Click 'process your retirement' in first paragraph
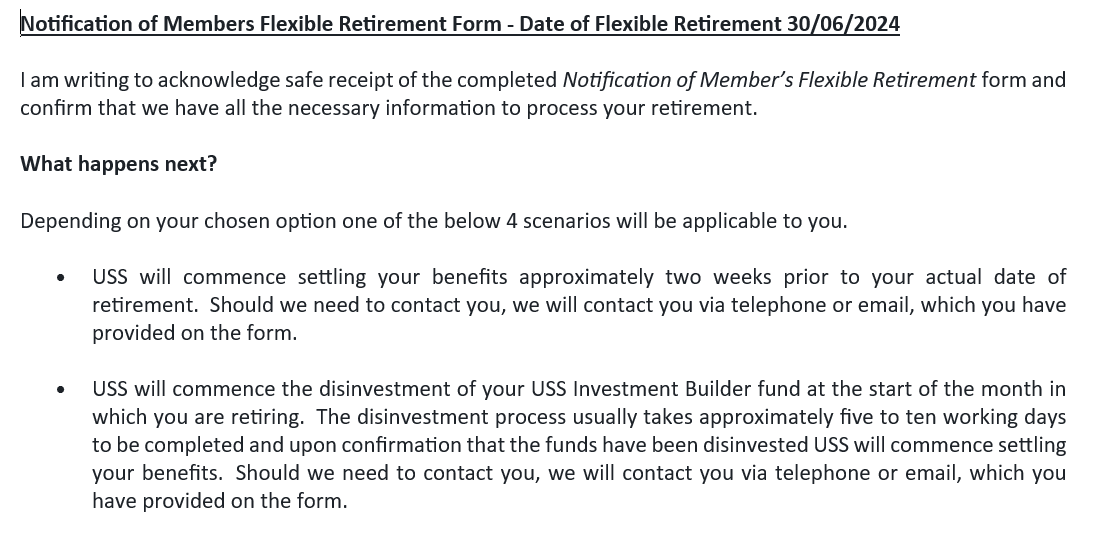1112x542 pixels. click(x=642, y=109)
